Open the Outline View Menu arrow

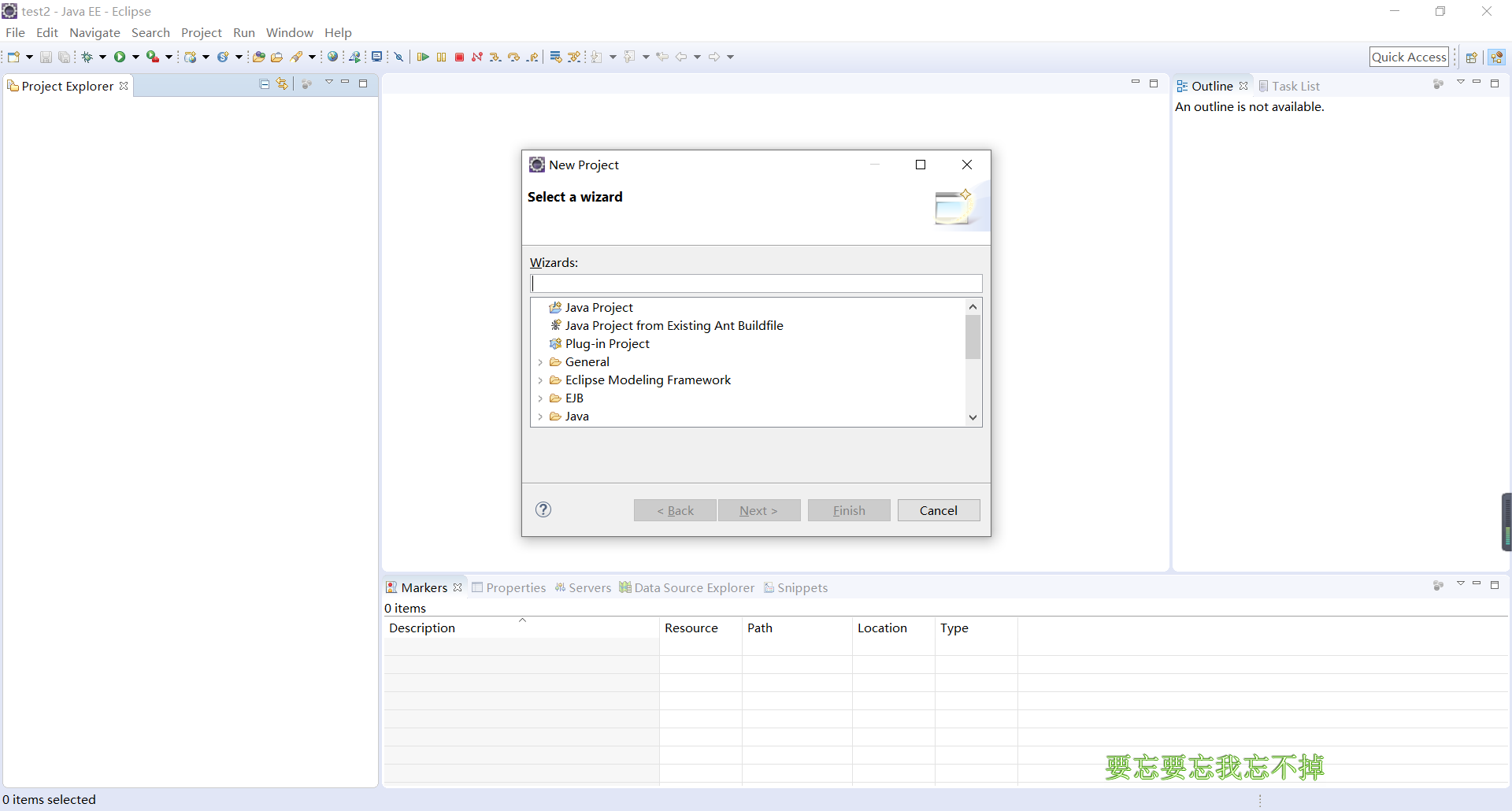pyautogui.click(x=1461, y=83)
